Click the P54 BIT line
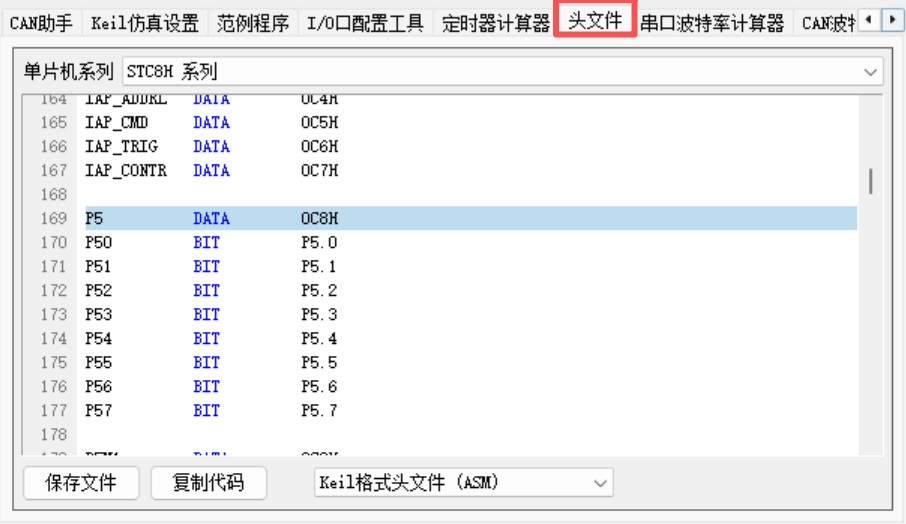This screenshot has width=906, height=524. (471, 339)
